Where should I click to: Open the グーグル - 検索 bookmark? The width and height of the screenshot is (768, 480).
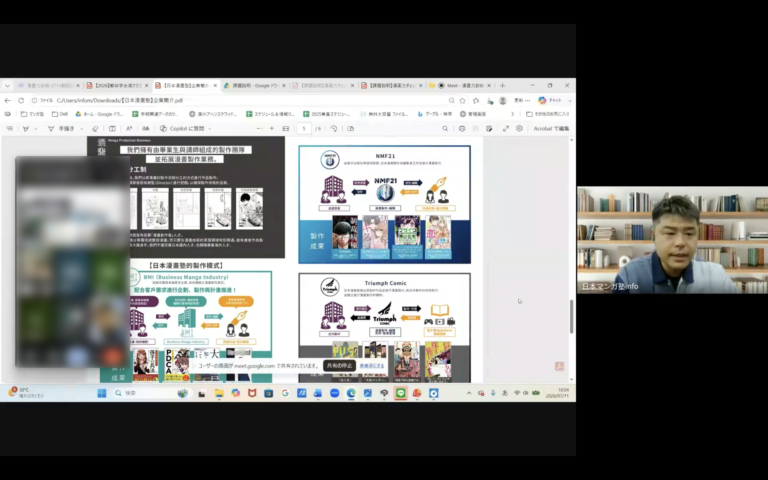[435, 114]
